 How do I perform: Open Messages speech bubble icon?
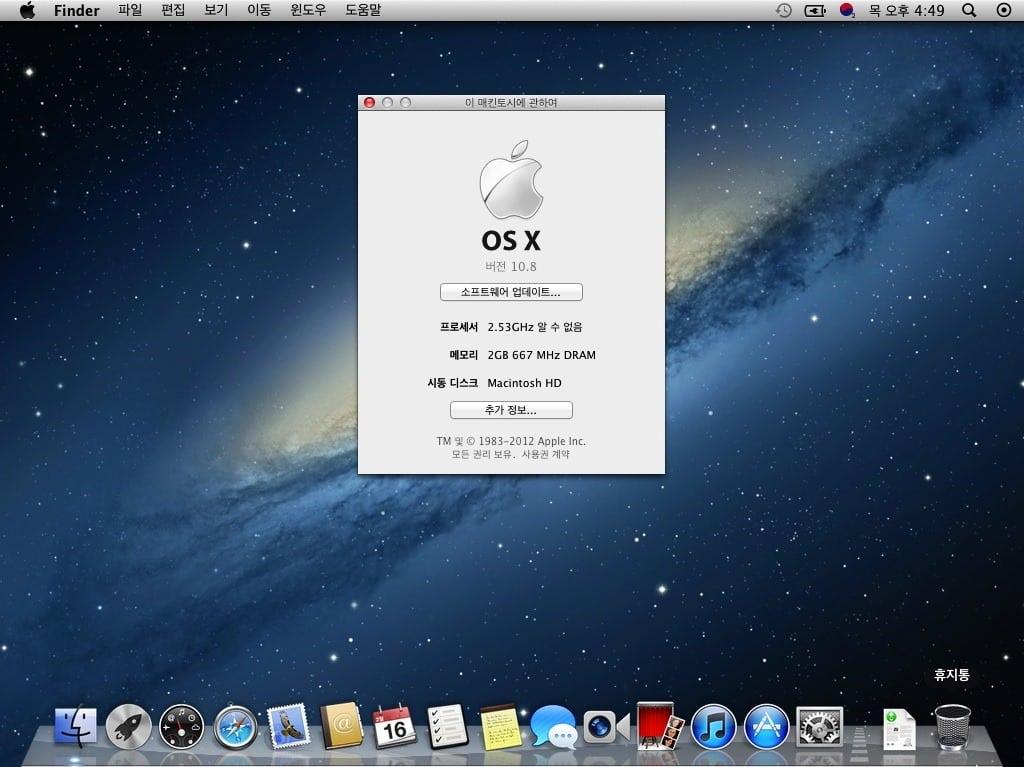553,726
